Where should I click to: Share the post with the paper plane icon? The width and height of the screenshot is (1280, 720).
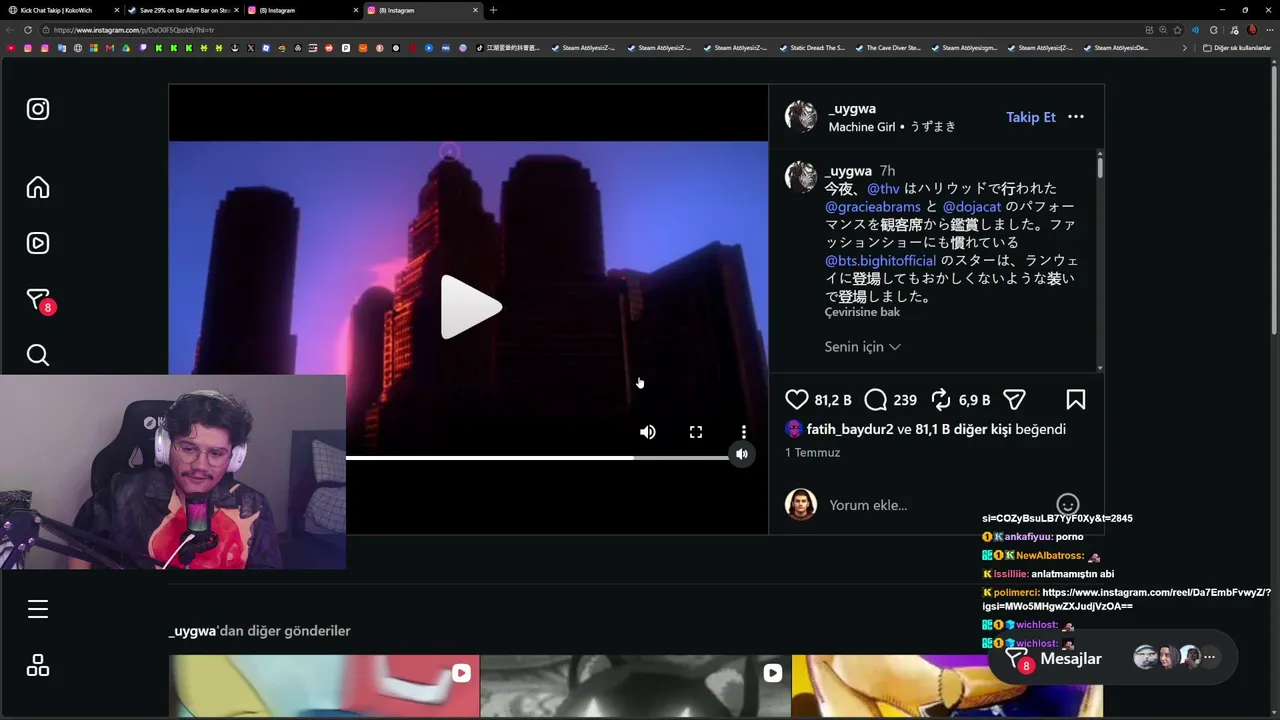1014,400
